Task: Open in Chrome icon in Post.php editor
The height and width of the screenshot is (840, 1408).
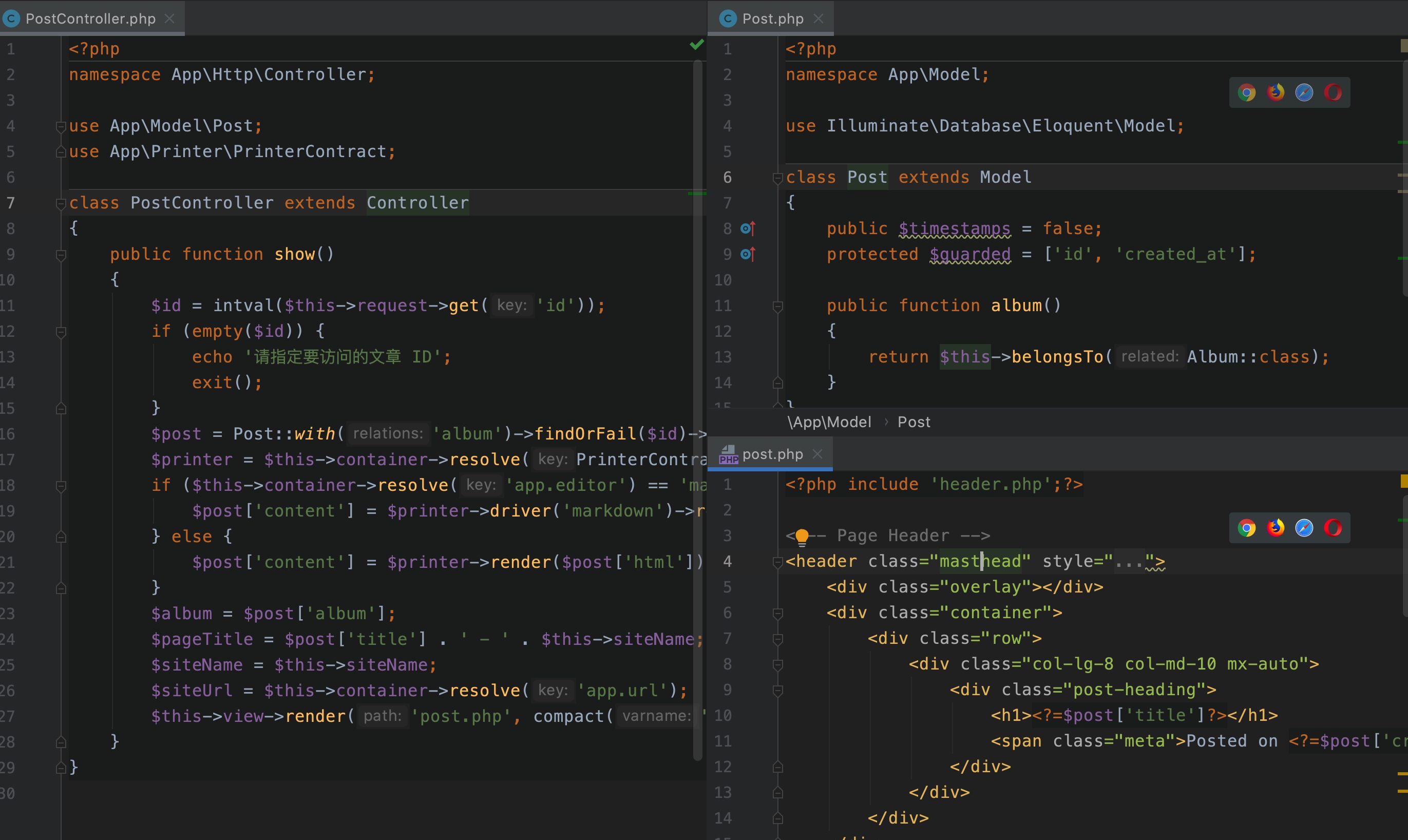Action: click(x=1247, y=92)
